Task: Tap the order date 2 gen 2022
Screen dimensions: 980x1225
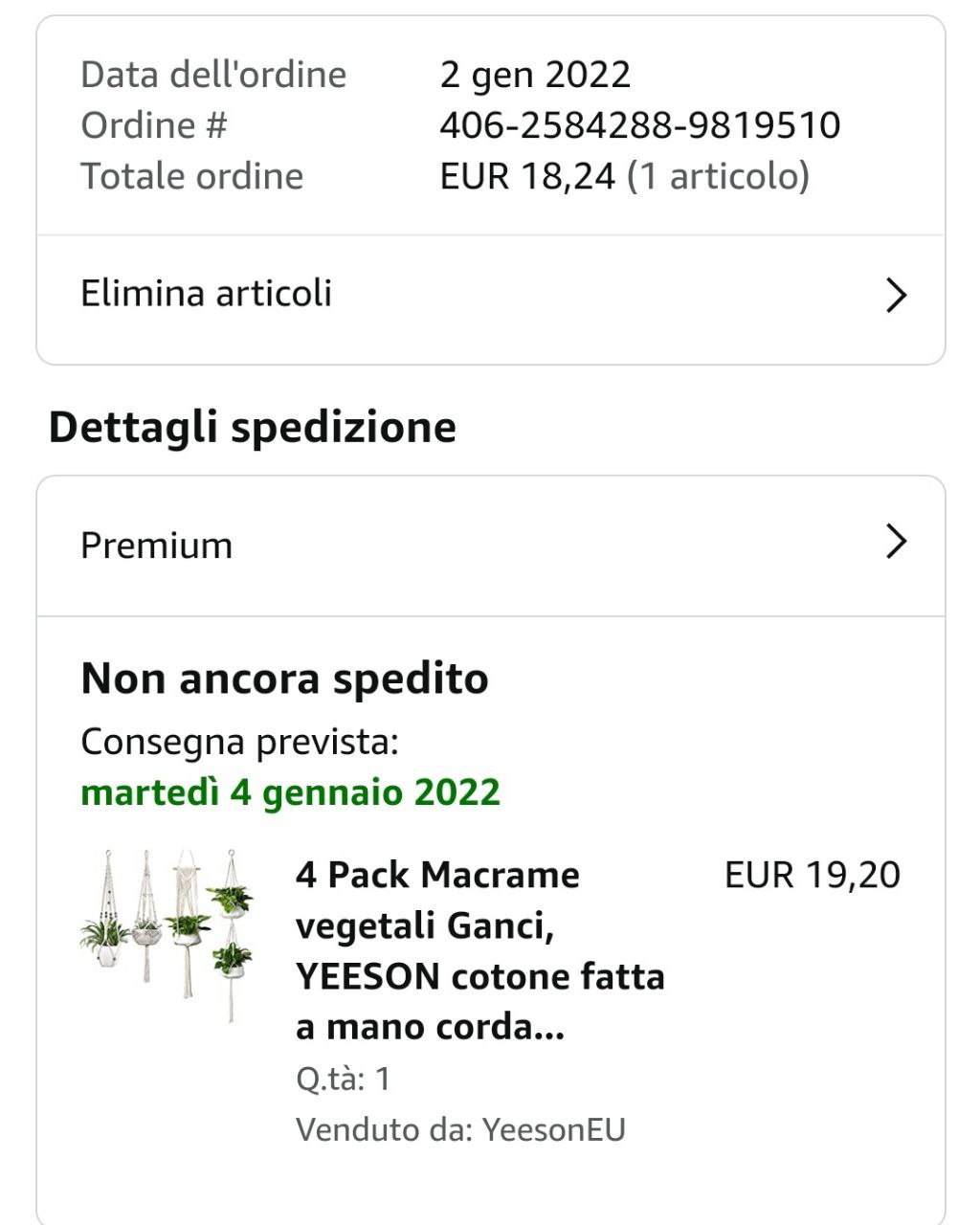Action: 535,75
